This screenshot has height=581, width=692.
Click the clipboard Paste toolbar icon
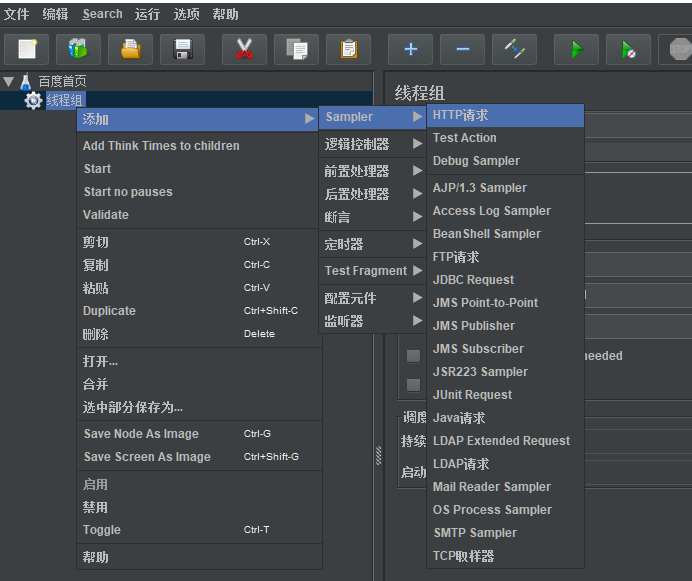pos(348,49)
